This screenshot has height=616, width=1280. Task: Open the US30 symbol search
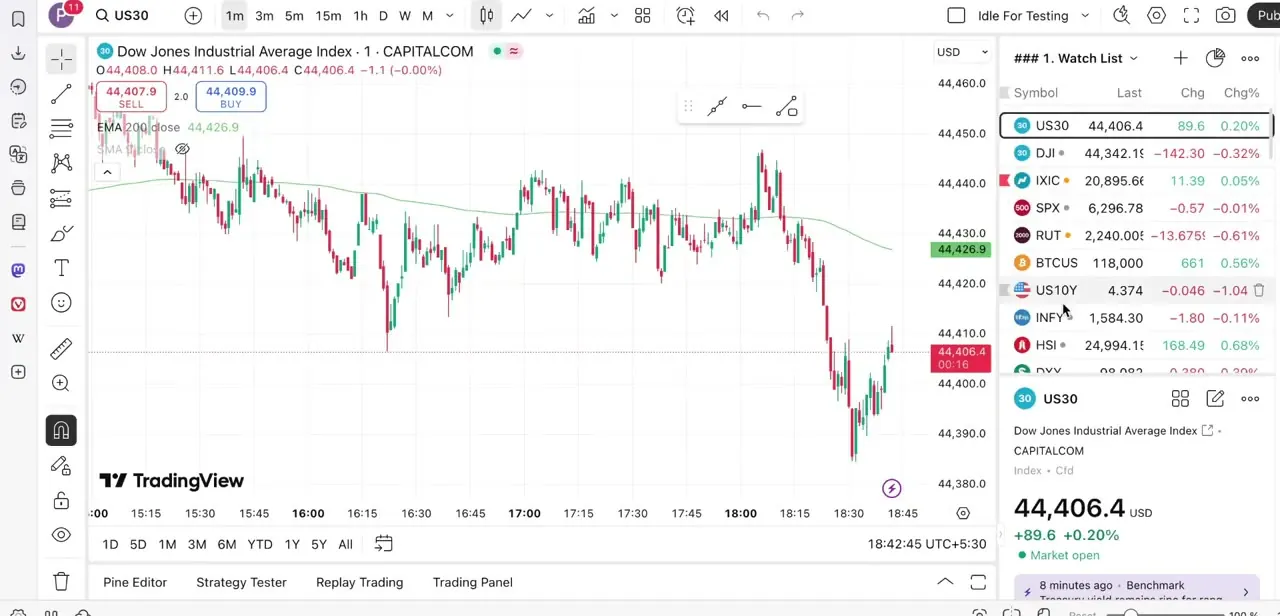122,15
